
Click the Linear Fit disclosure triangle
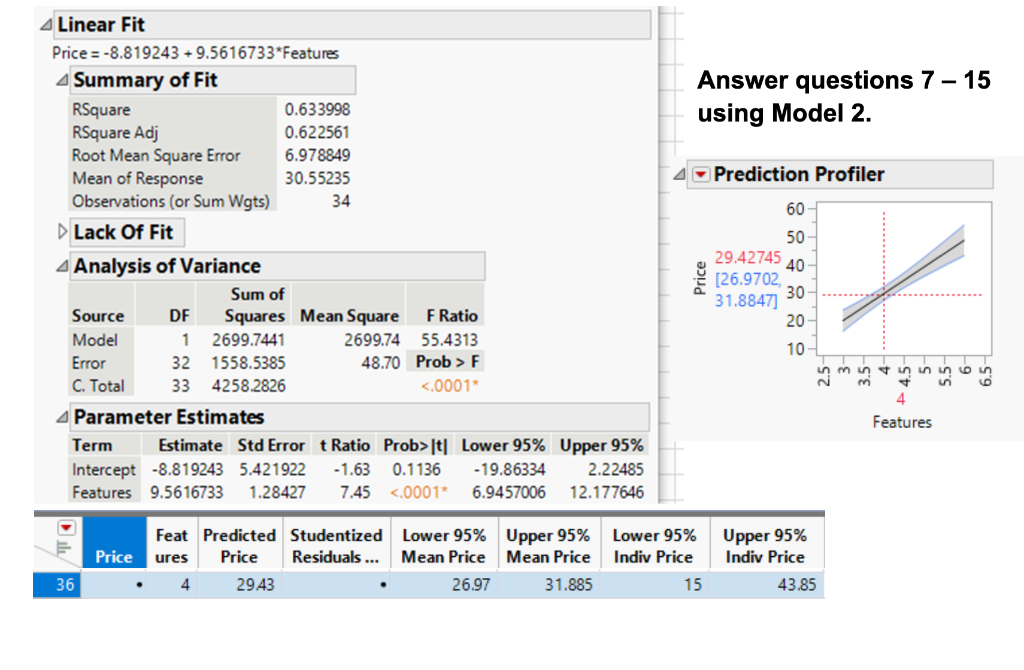(x=45, y=24)
